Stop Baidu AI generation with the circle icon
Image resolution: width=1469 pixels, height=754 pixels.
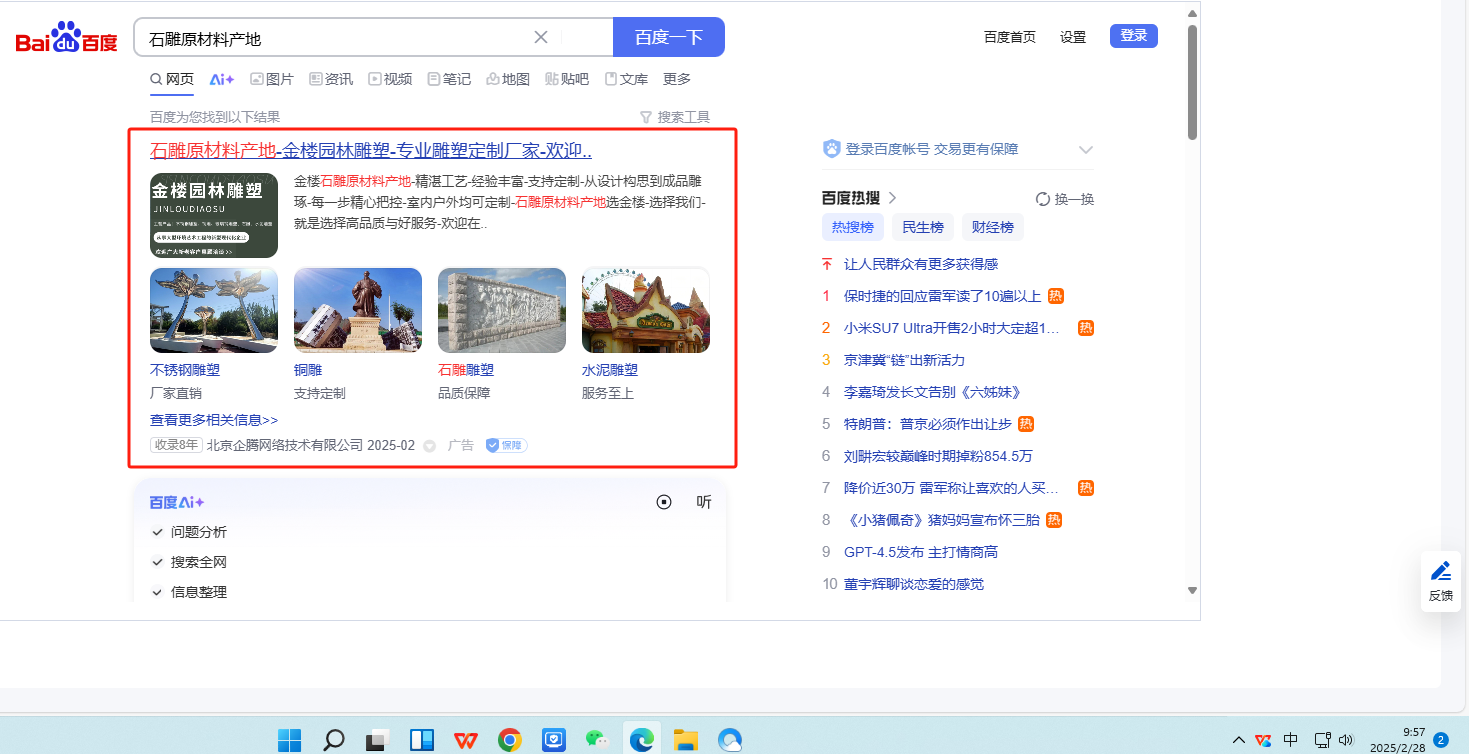[x=664, y=502]
